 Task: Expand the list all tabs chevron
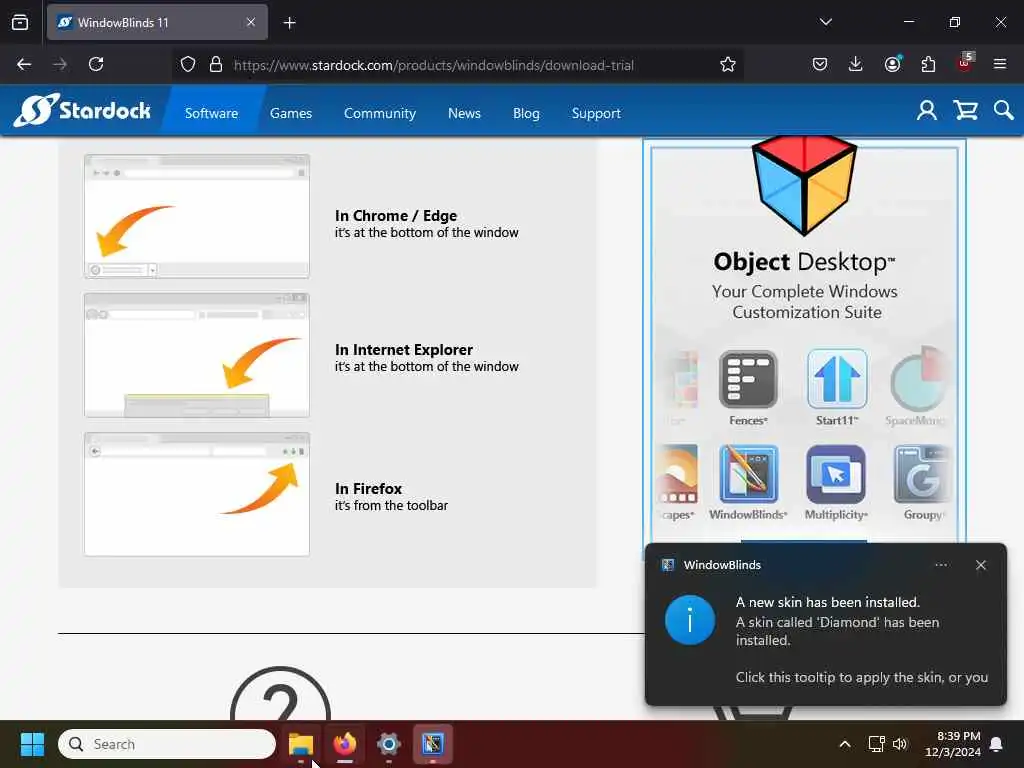tap(825, 22)
